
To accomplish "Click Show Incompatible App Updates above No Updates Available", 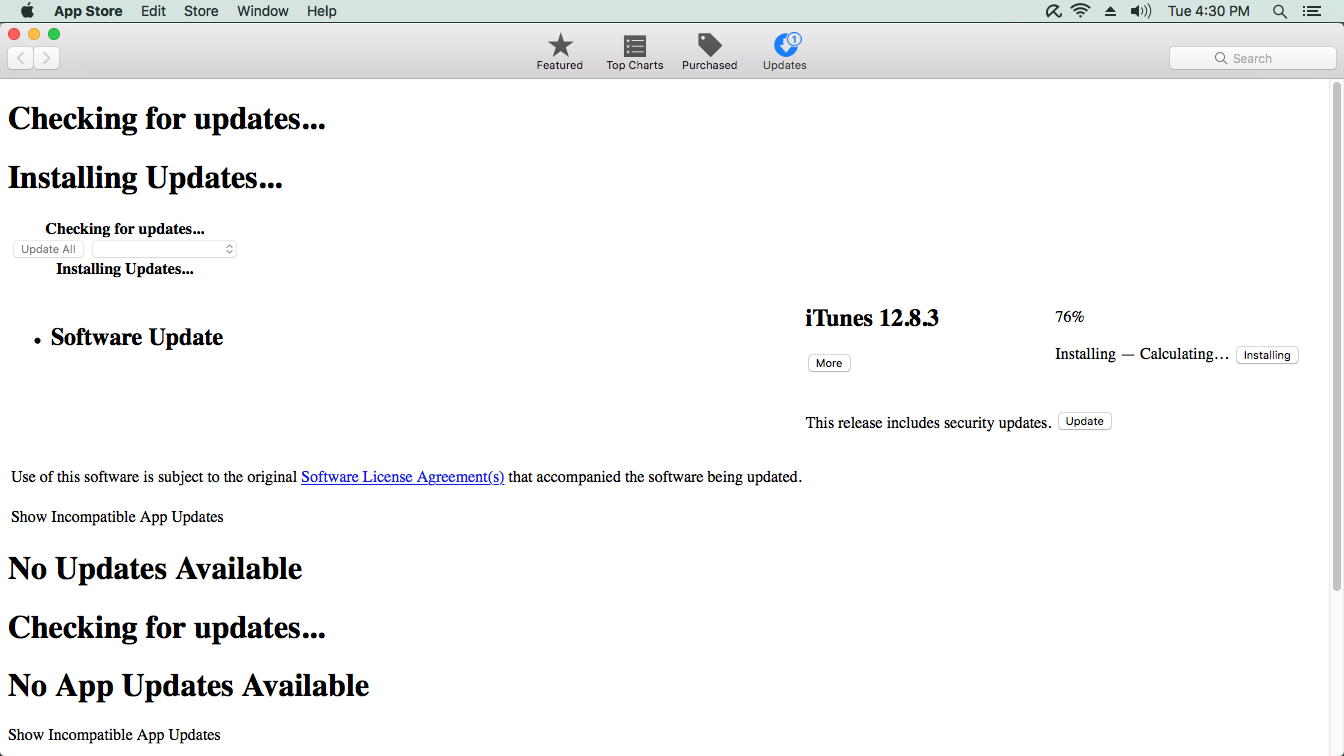I will coord(117,517).
